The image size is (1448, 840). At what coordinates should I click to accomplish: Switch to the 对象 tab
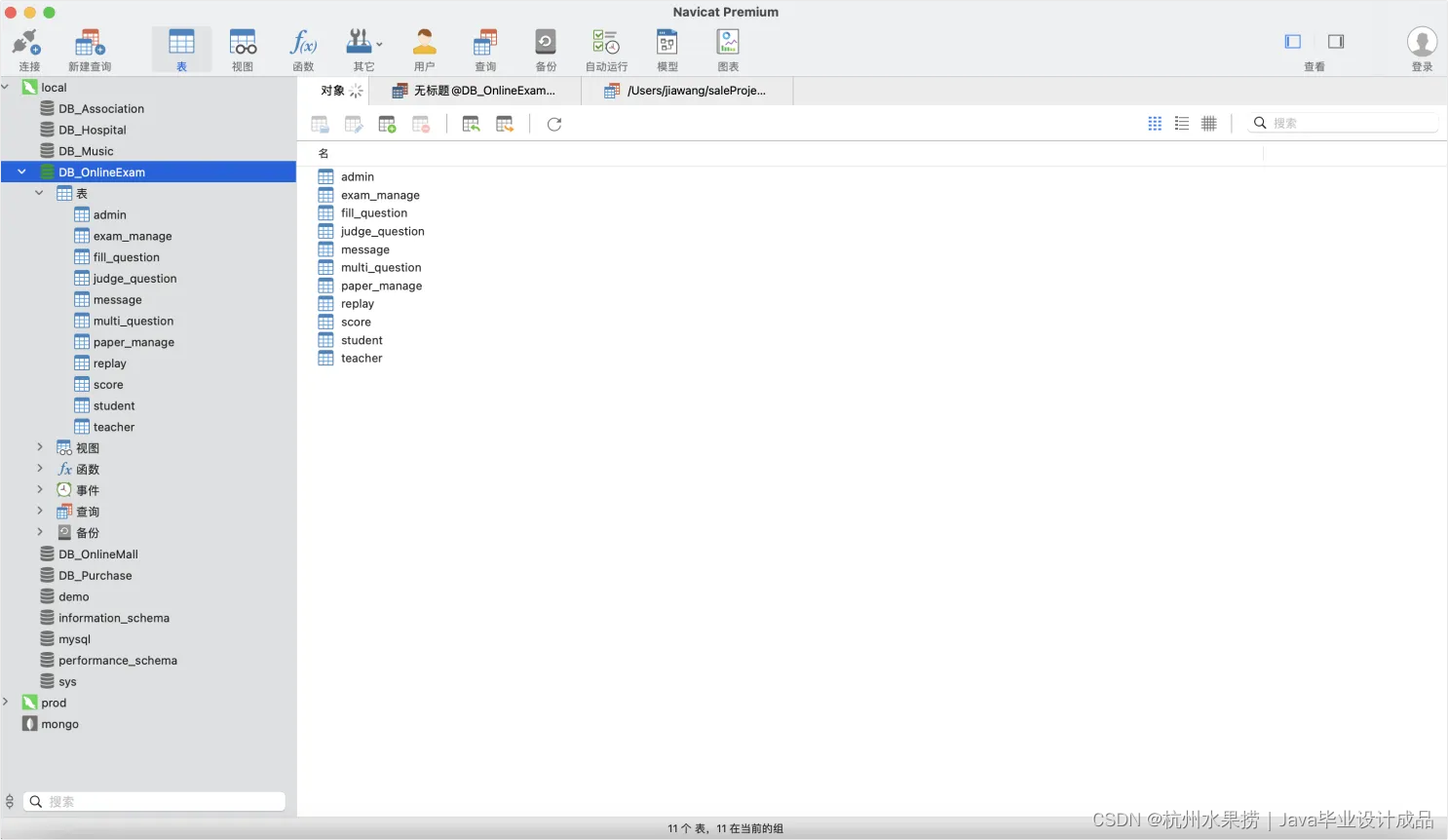tap(333, 91)
